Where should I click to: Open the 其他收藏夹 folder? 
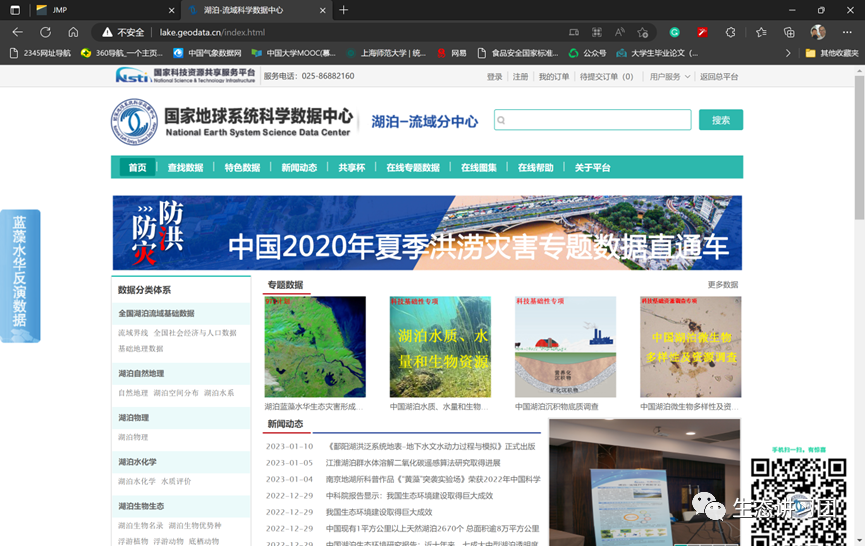832,53
